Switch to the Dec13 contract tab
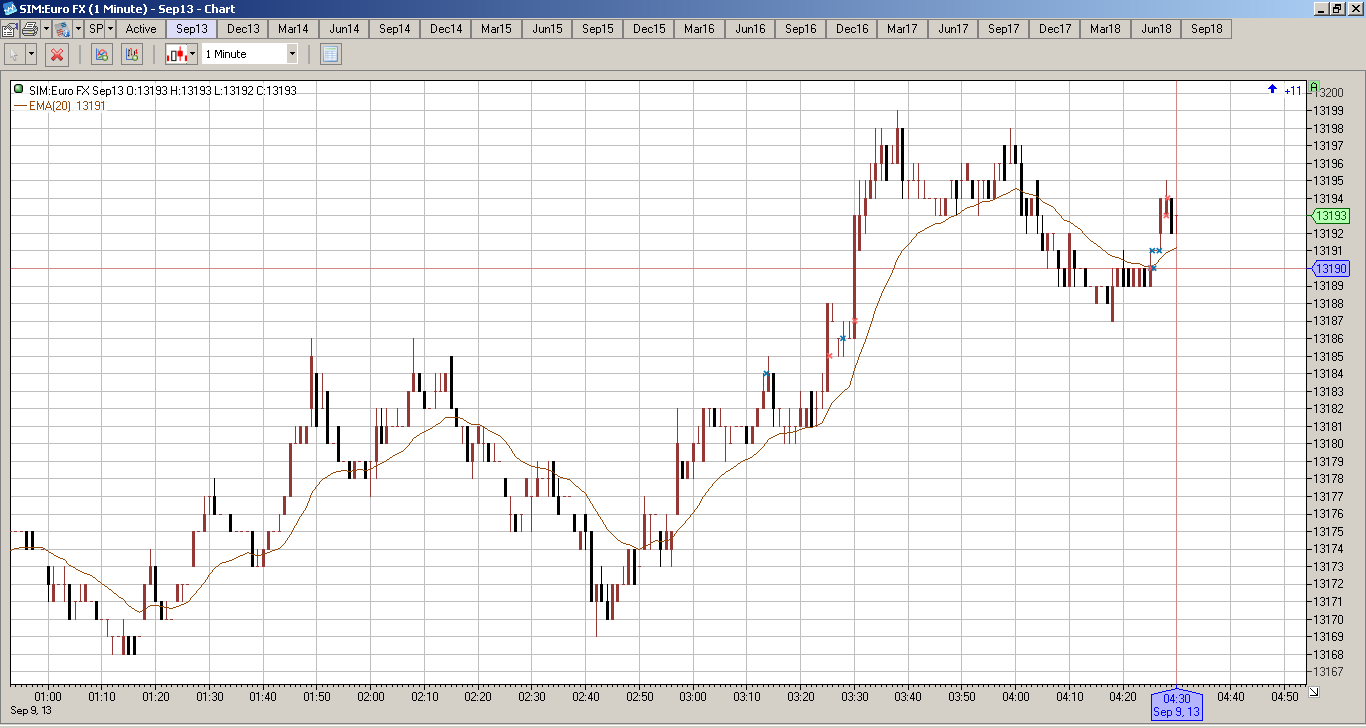The width and height of the screenshot is (1366, 728). (243, 29)
